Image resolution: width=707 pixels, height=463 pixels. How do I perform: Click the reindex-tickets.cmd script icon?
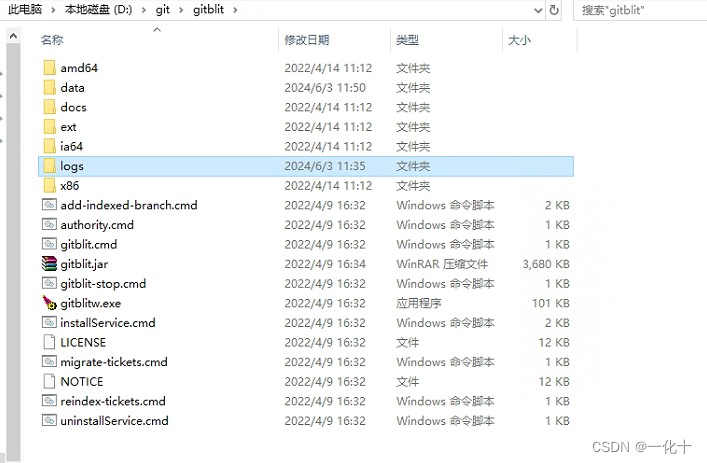(x=49, y=401)
